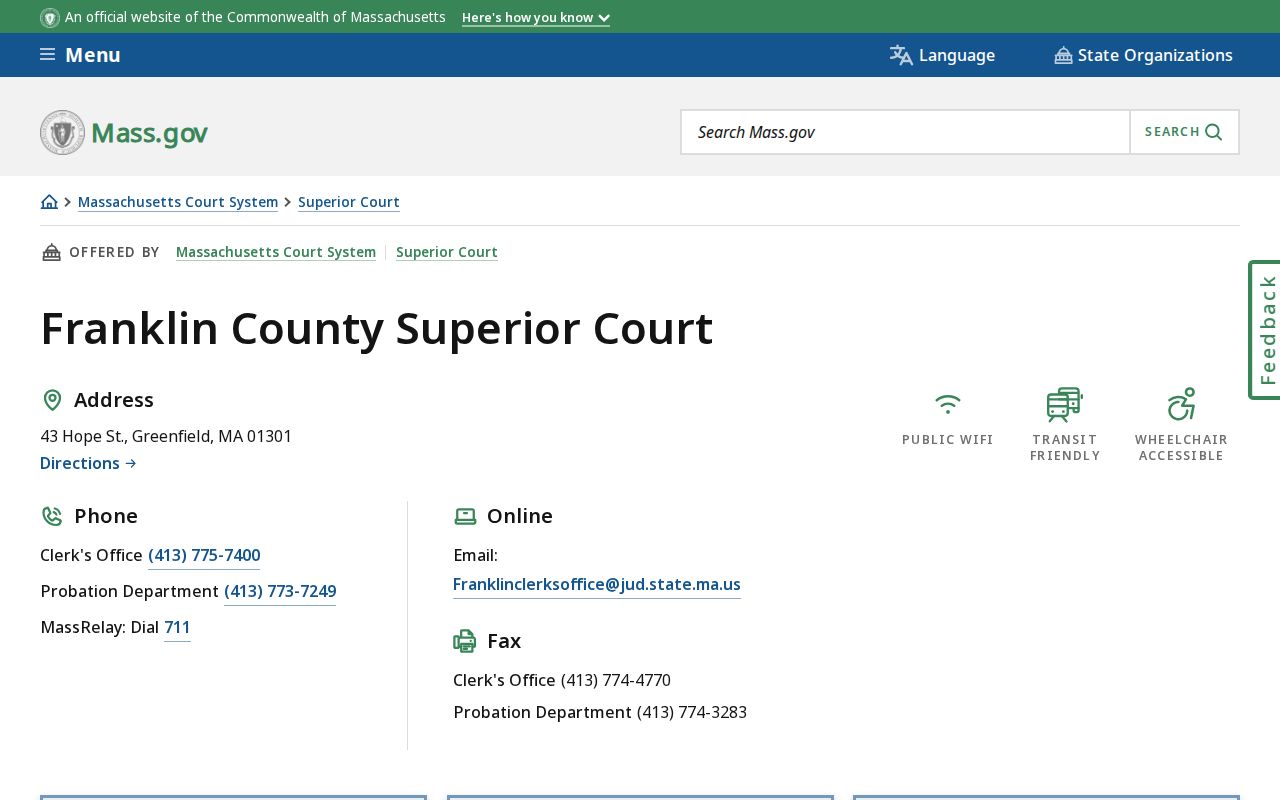Click the home breadcrumb icon

[x=49, y=201]
